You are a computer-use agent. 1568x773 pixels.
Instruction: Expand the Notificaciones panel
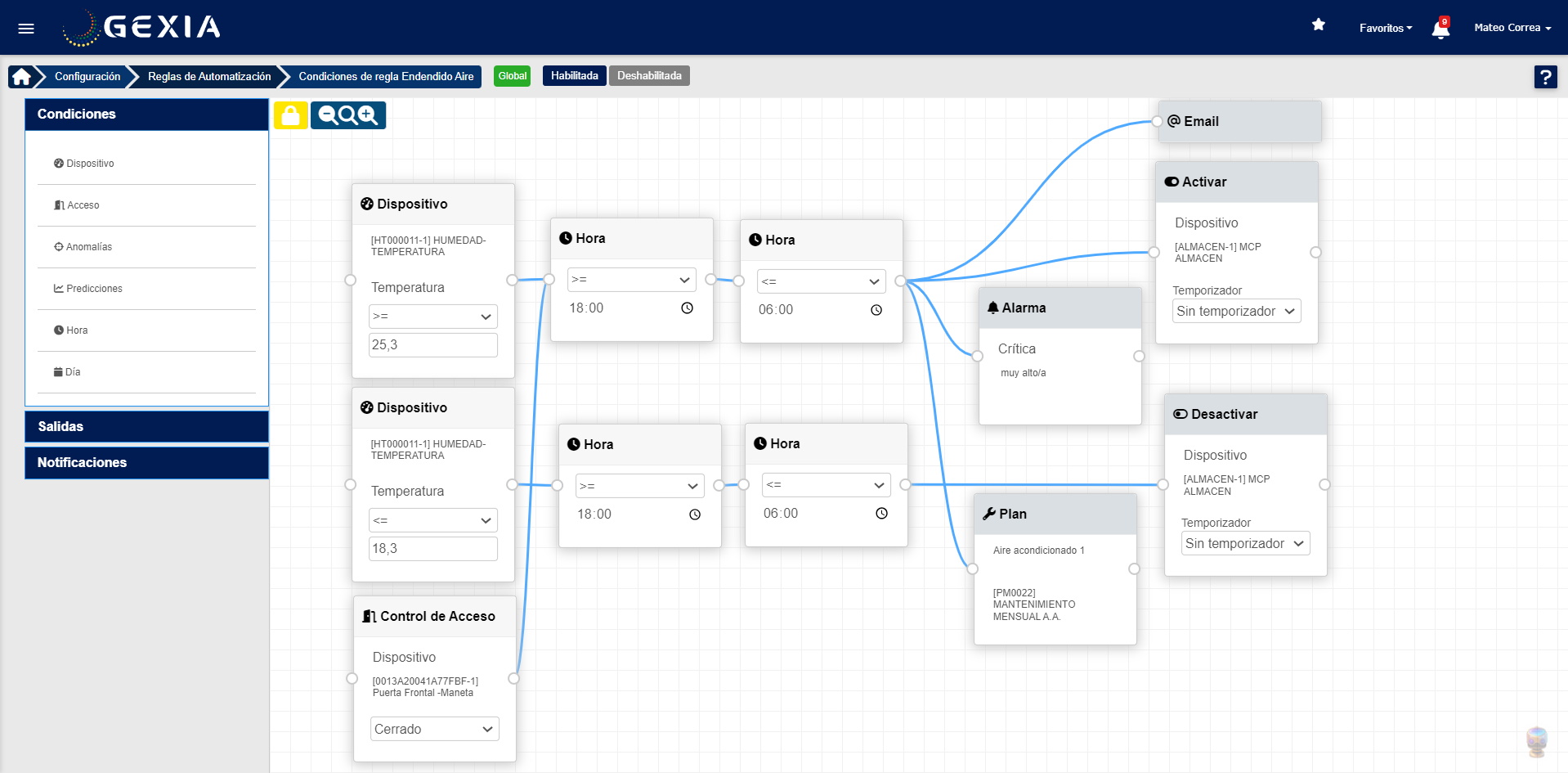[147, 462]
